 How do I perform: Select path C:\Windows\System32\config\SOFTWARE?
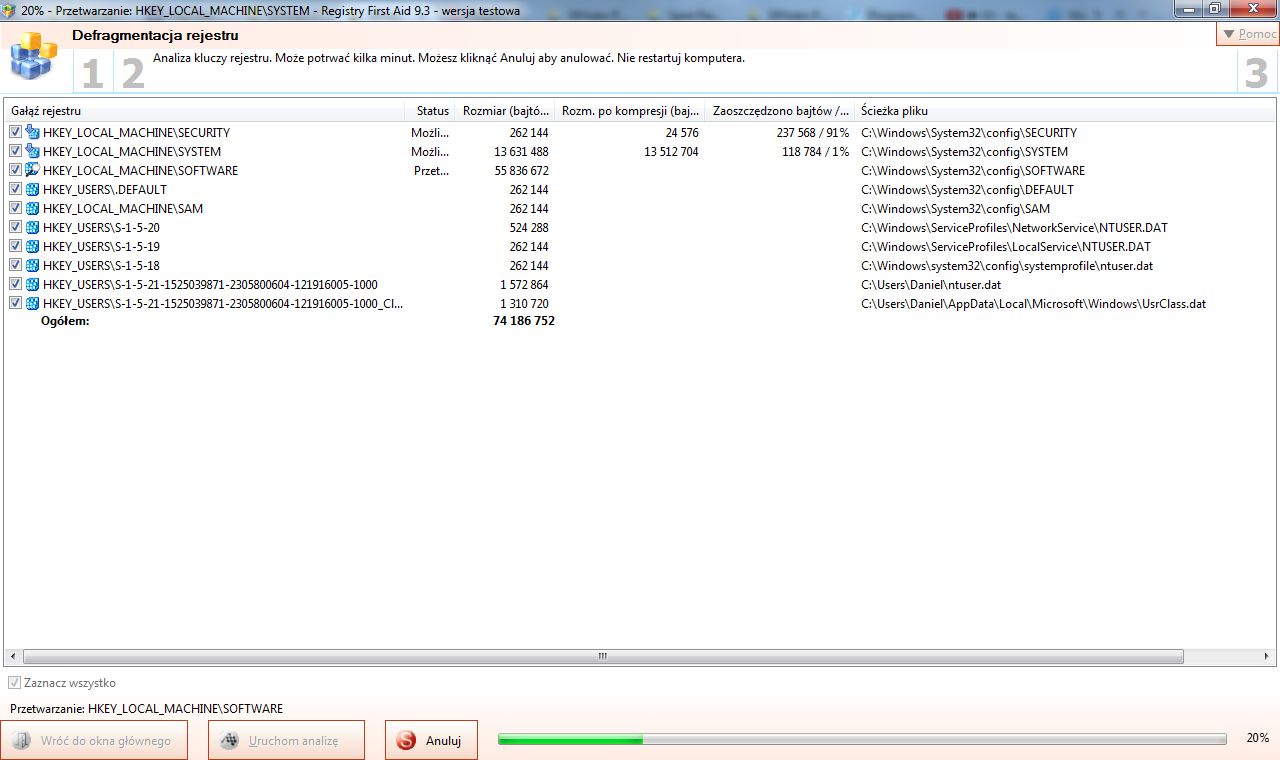(x=972, y=170)
